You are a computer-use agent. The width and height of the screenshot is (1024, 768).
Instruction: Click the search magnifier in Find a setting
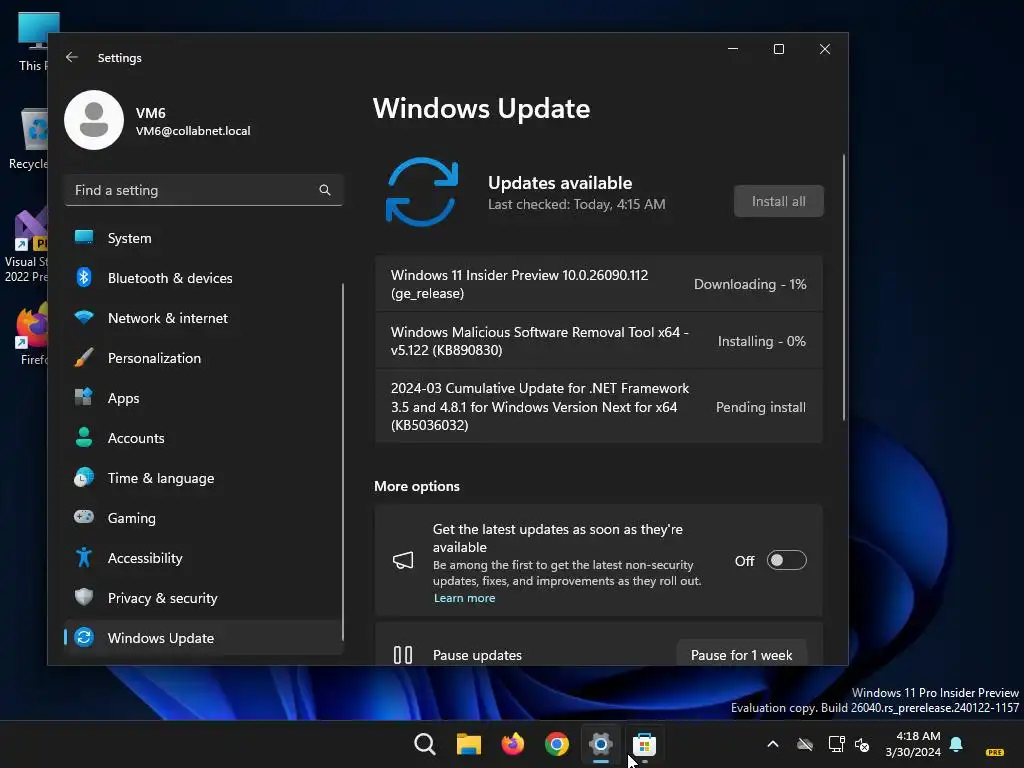click(x=325, y=190)
